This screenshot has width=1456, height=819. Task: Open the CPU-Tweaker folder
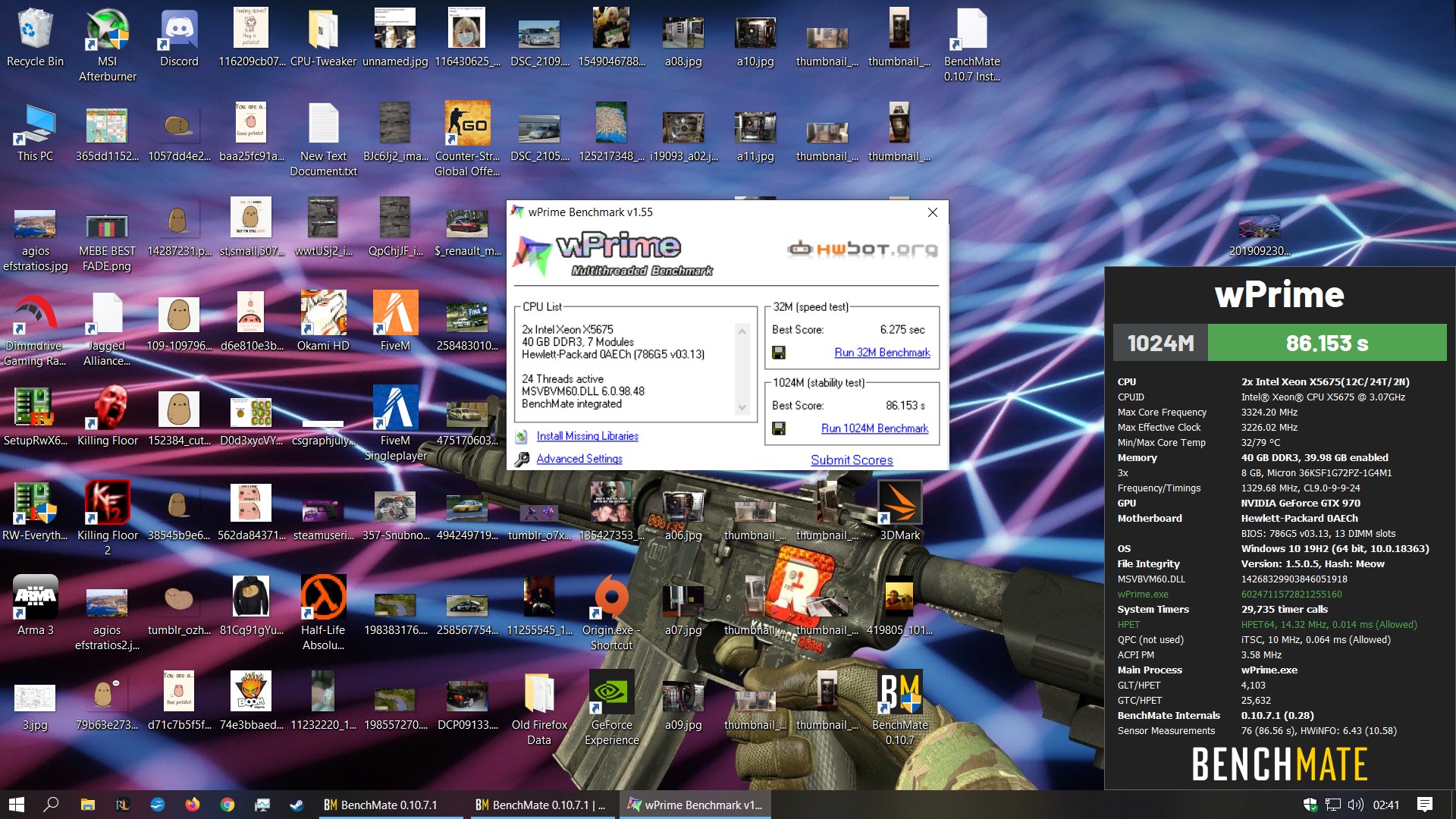coord(323,38)
